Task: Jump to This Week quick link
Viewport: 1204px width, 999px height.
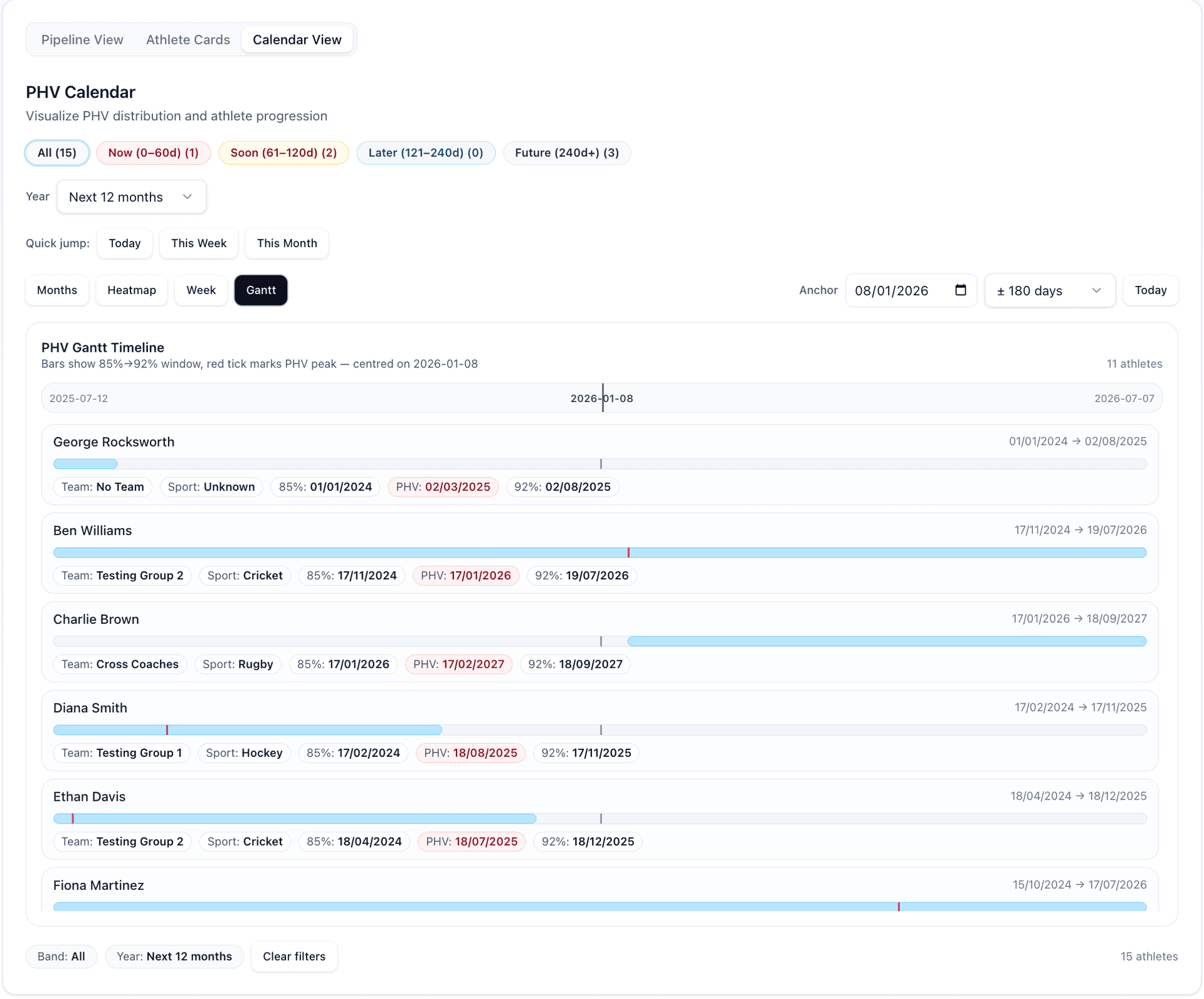Action: (x=198, y=243)
